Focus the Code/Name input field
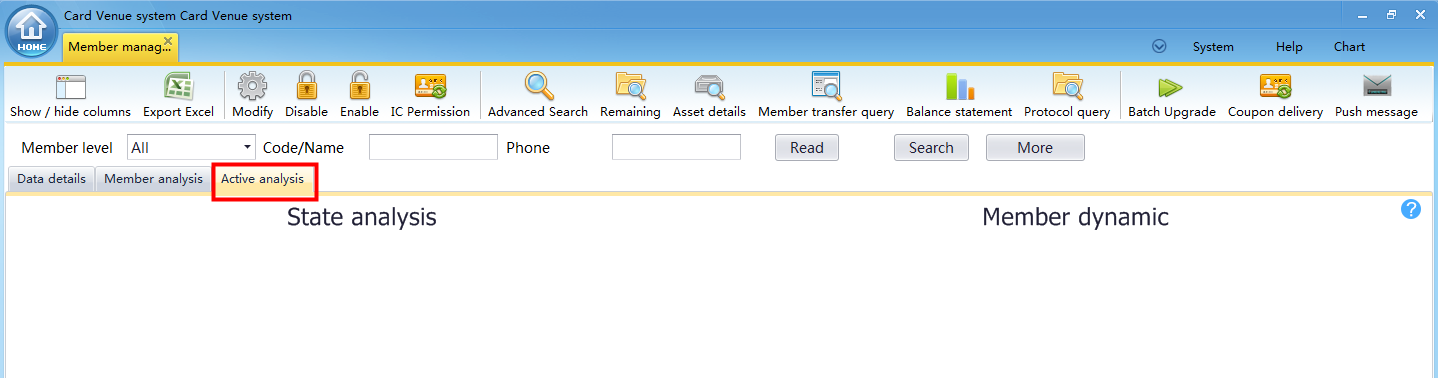 coord(433,148)
